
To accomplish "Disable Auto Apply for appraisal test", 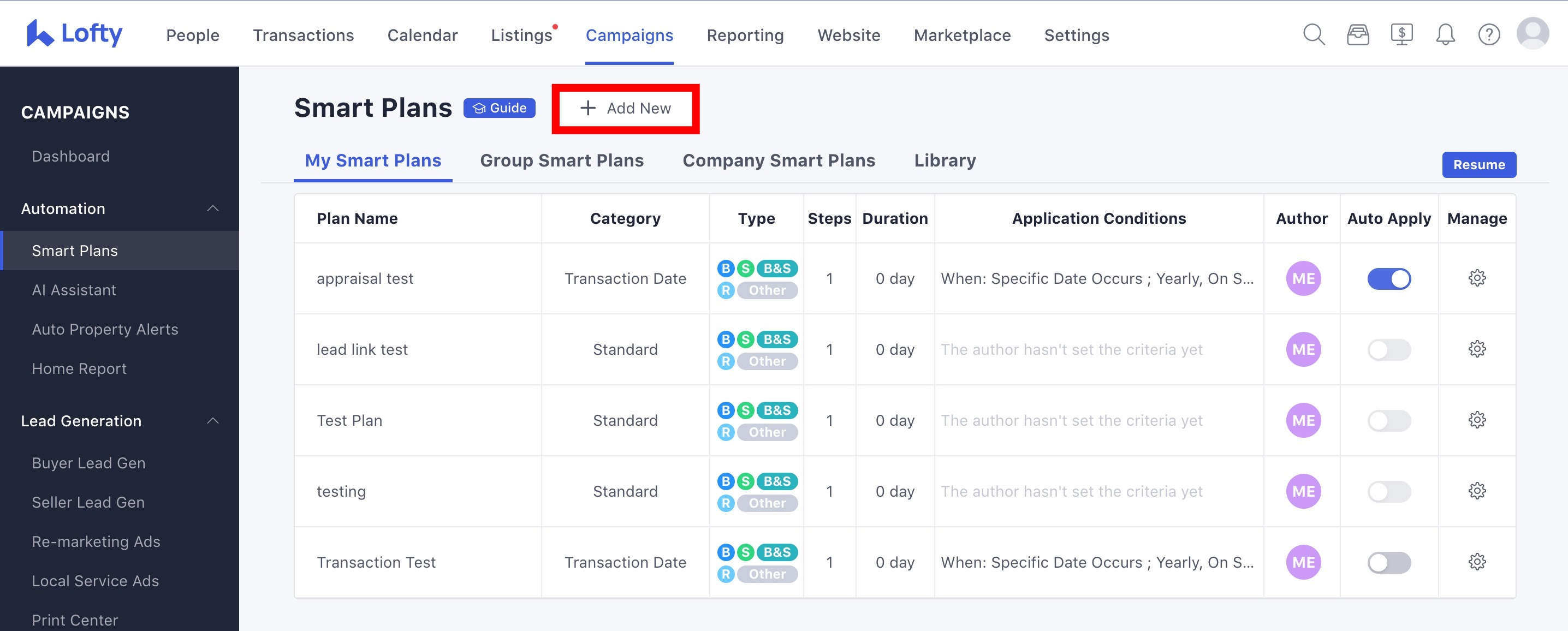I will pyautogui.click(x=1389, y=279).
